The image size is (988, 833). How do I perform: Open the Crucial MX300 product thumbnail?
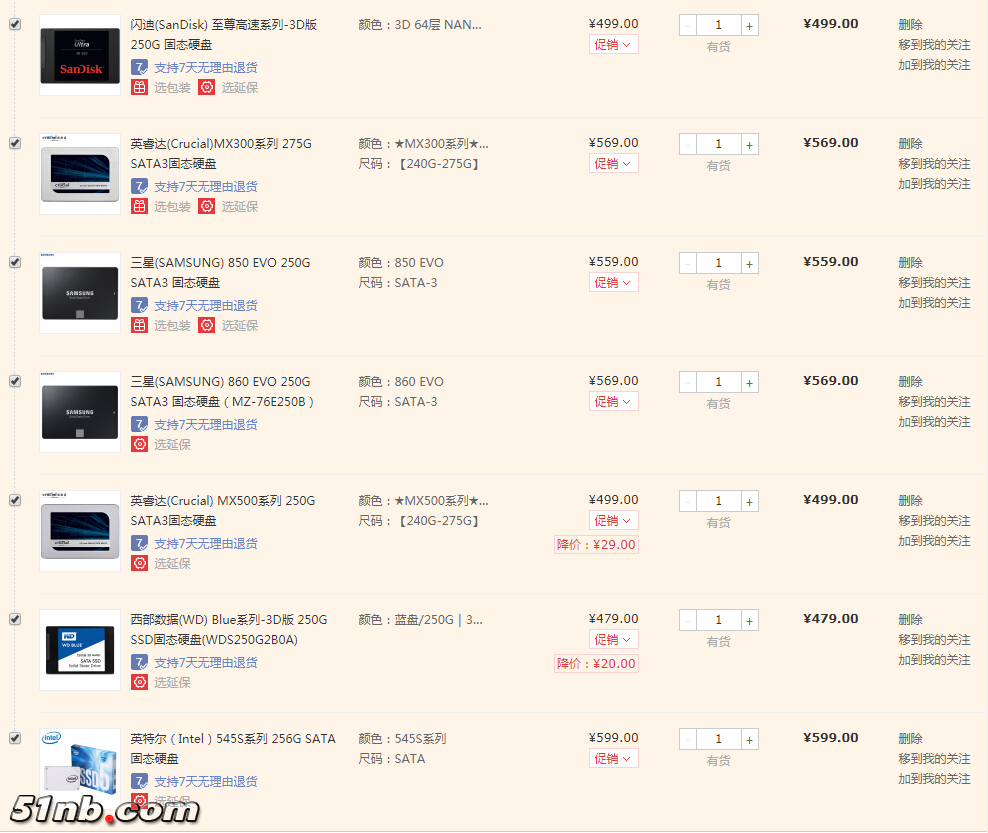point(80,175)
